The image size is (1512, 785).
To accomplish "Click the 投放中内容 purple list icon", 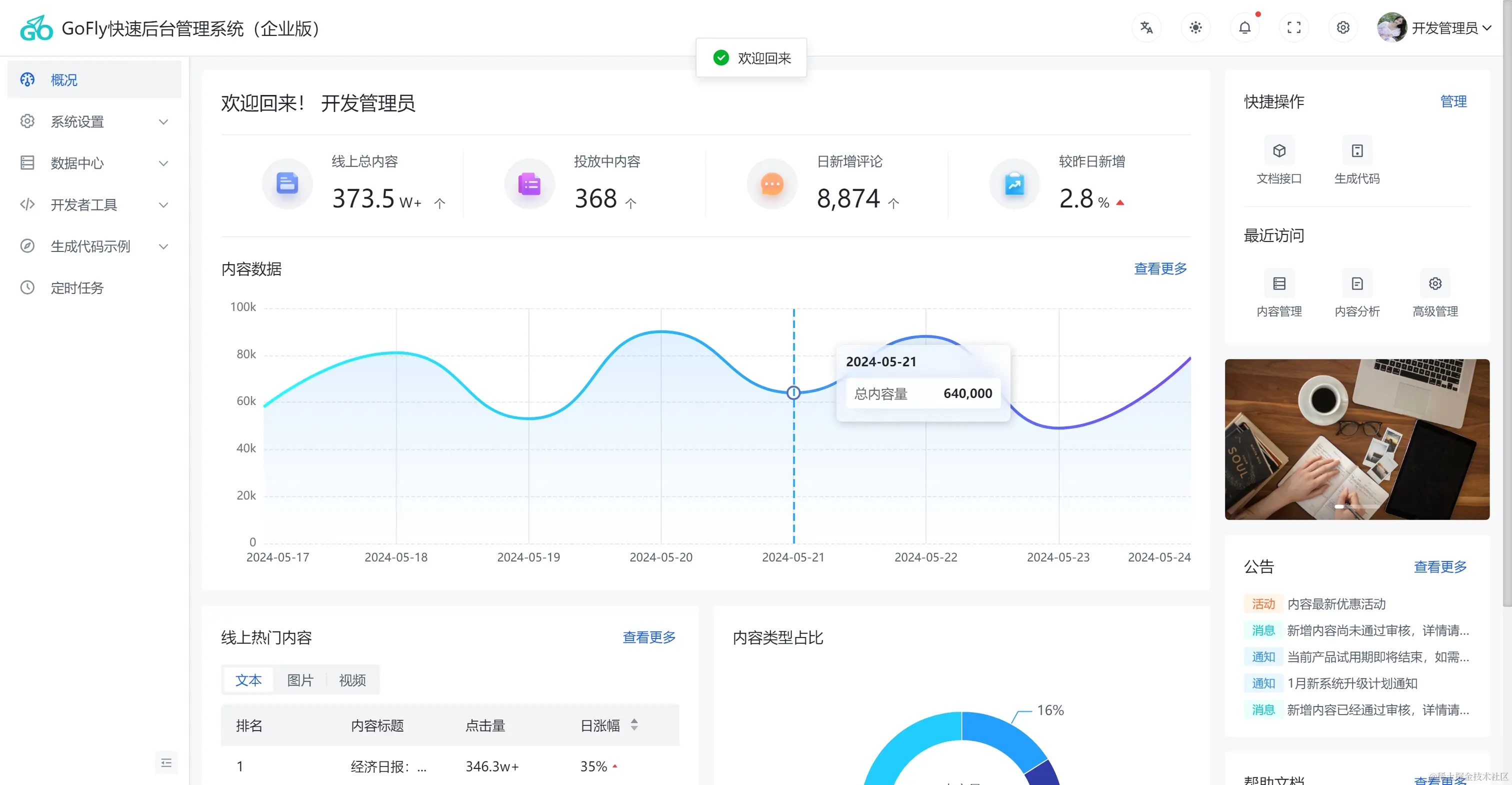I will pyautogui.click(x=529, y=184).
